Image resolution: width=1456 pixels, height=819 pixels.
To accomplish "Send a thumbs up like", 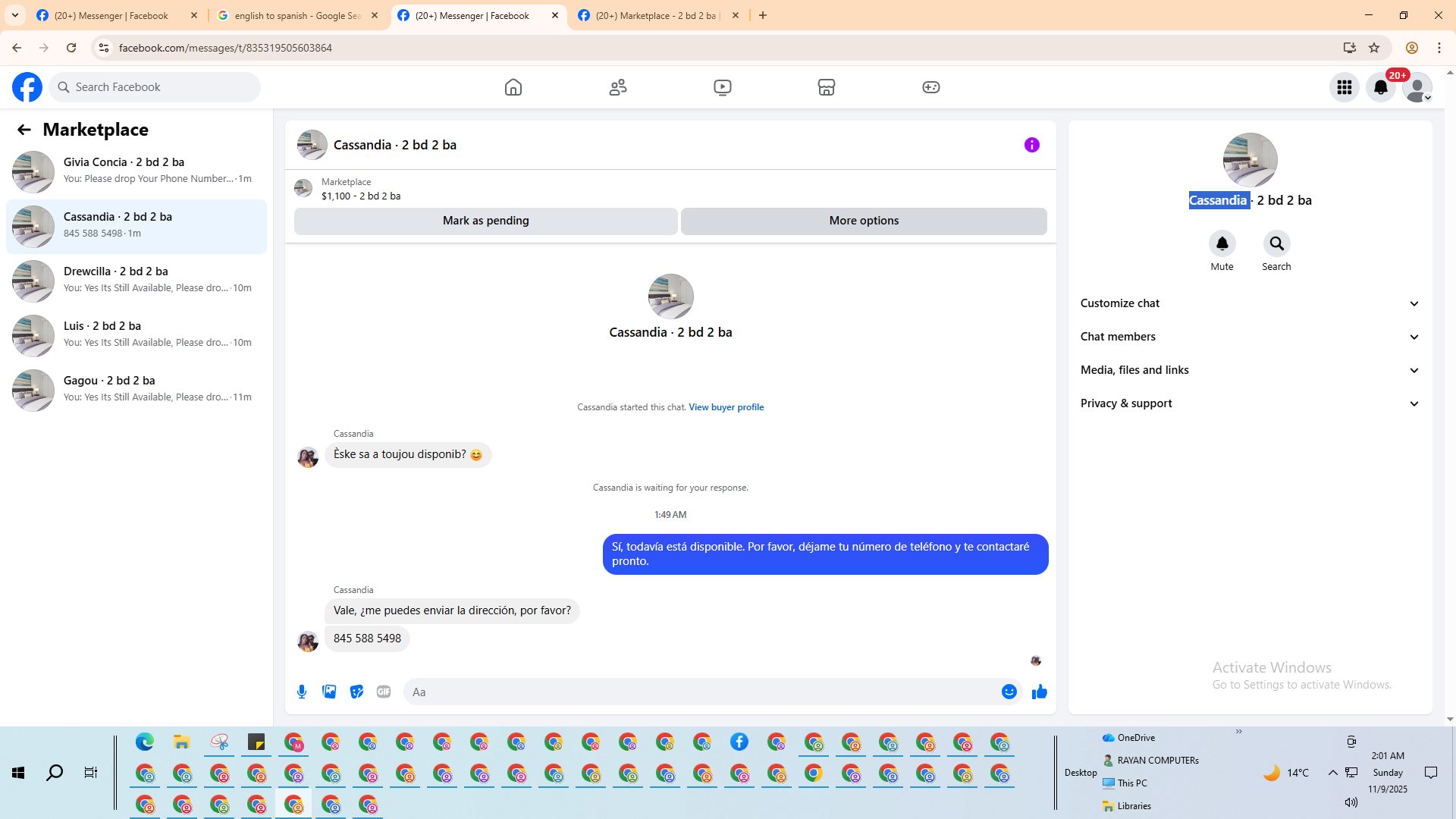I will tap(1039, 692).
